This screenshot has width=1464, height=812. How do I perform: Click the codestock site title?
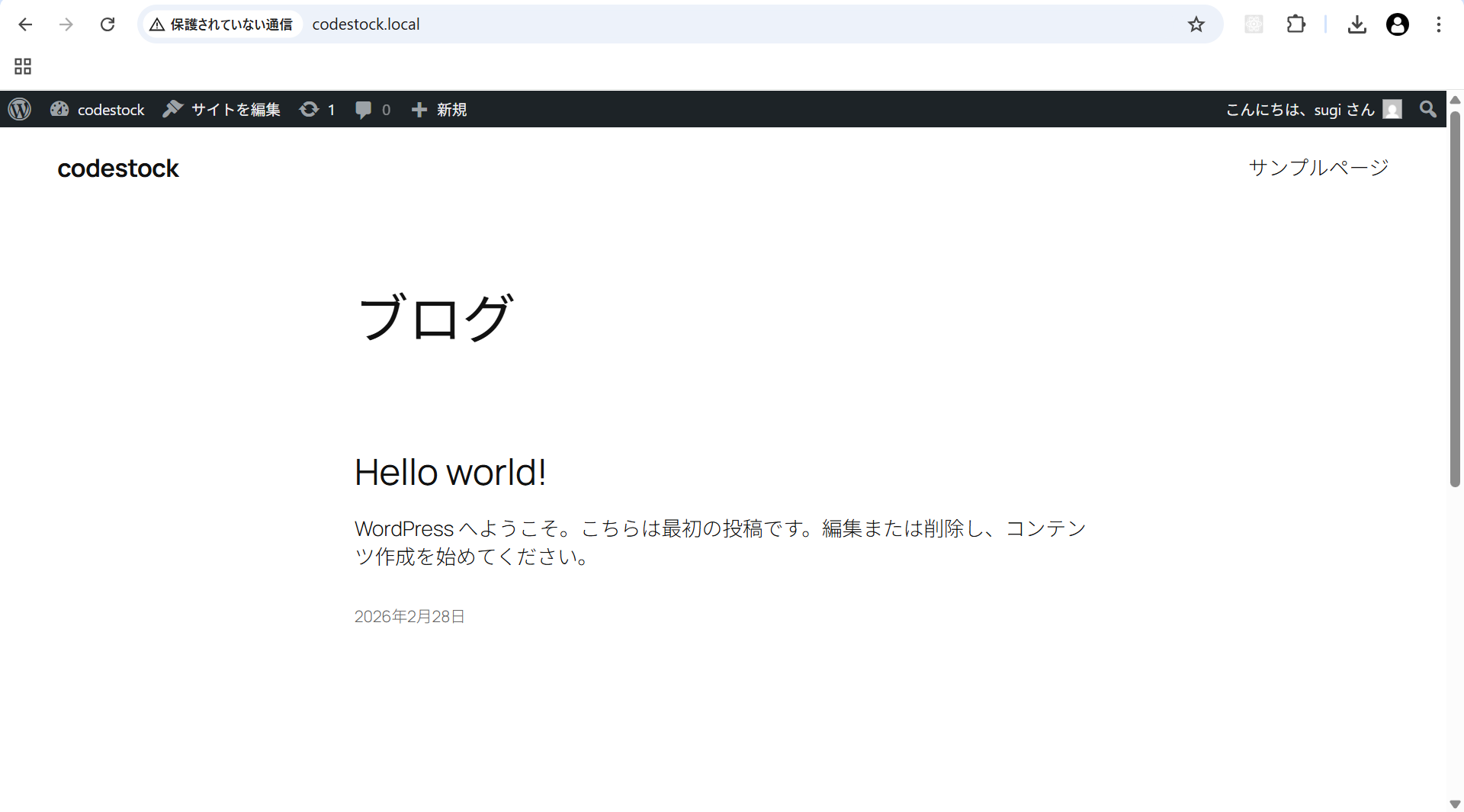118,168
